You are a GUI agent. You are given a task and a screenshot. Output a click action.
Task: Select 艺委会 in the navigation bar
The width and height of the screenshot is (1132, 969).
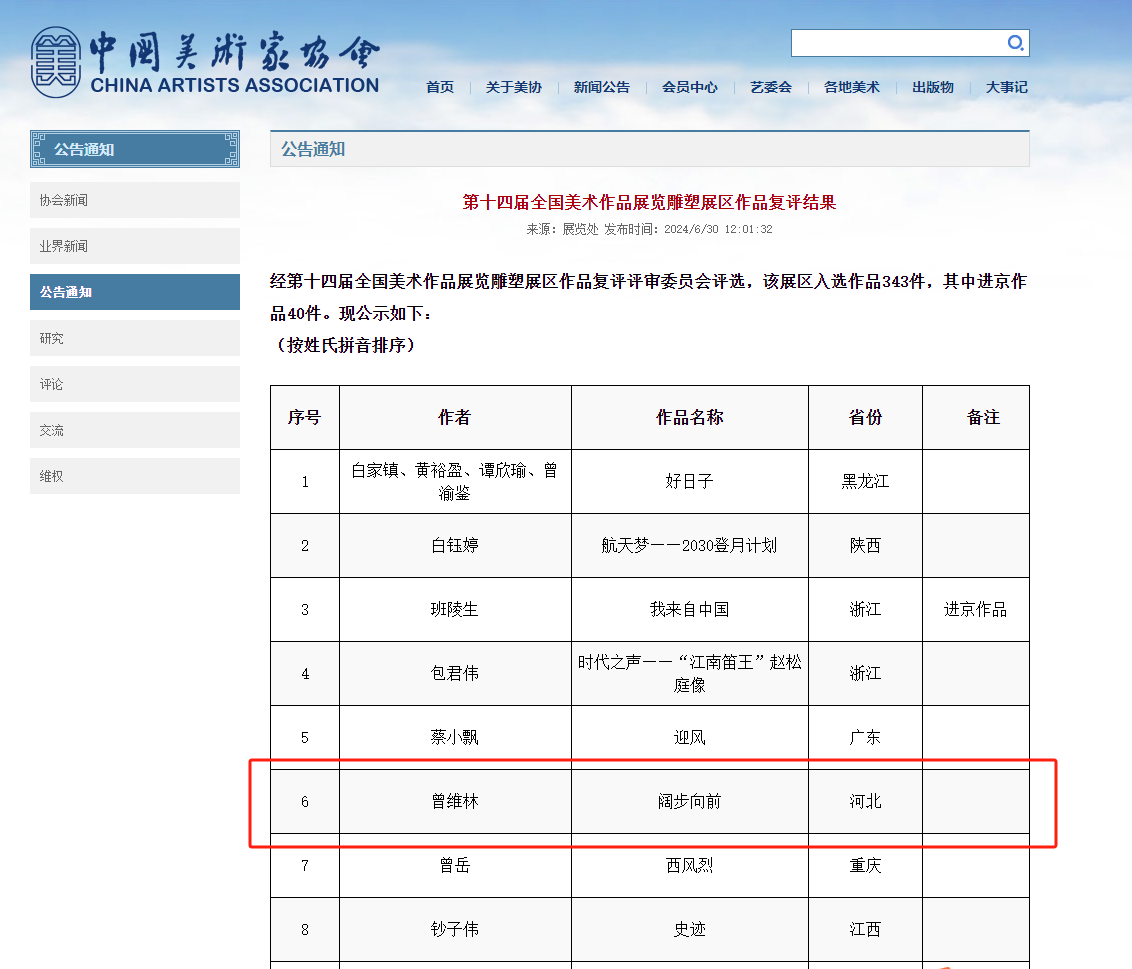[x=770, y=87]
